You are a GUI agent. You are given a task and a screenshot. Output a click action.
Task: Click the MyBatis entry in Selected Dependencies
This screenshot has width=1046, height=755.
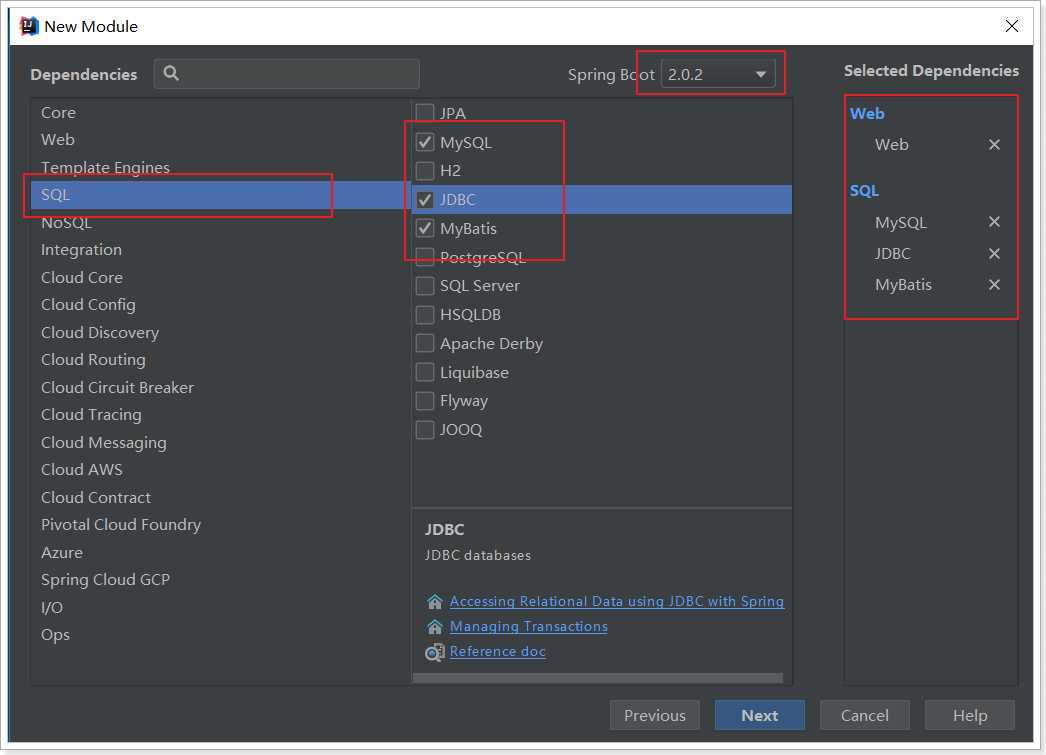903,285
